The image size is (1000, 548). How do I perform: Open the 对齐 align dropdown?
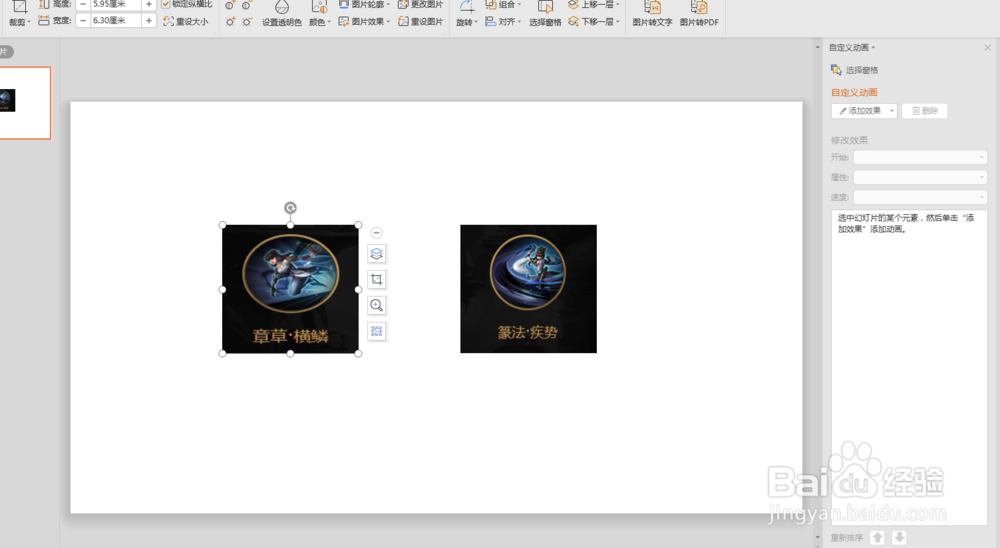tap(503, 22)
